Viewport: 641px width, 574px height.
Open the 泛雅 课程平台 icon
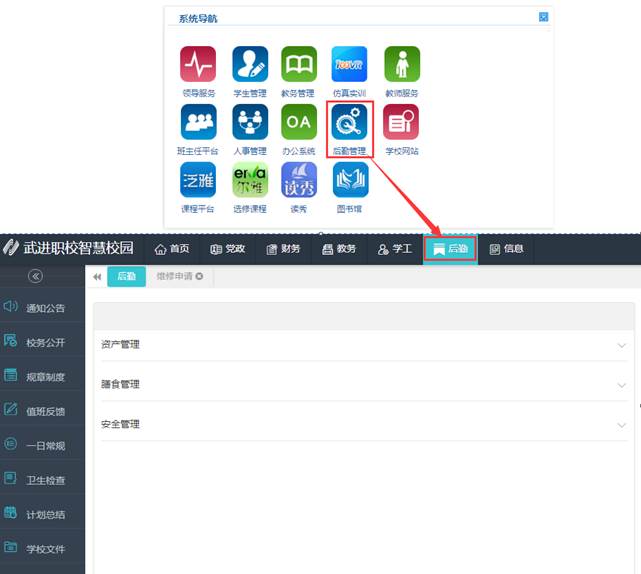click(x=198, y=180)
